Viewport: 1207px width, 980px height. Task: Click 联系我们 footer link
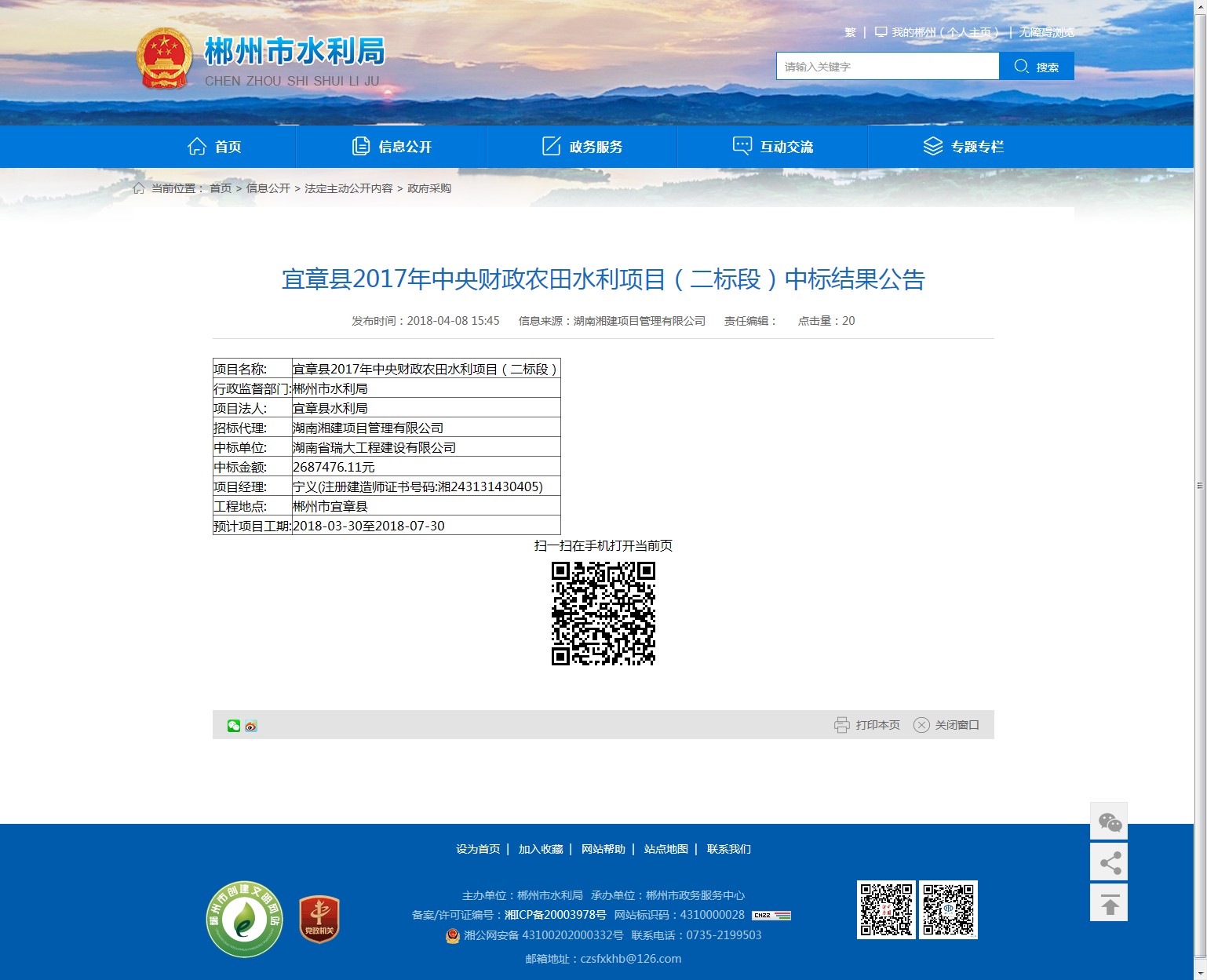point(729,849)
